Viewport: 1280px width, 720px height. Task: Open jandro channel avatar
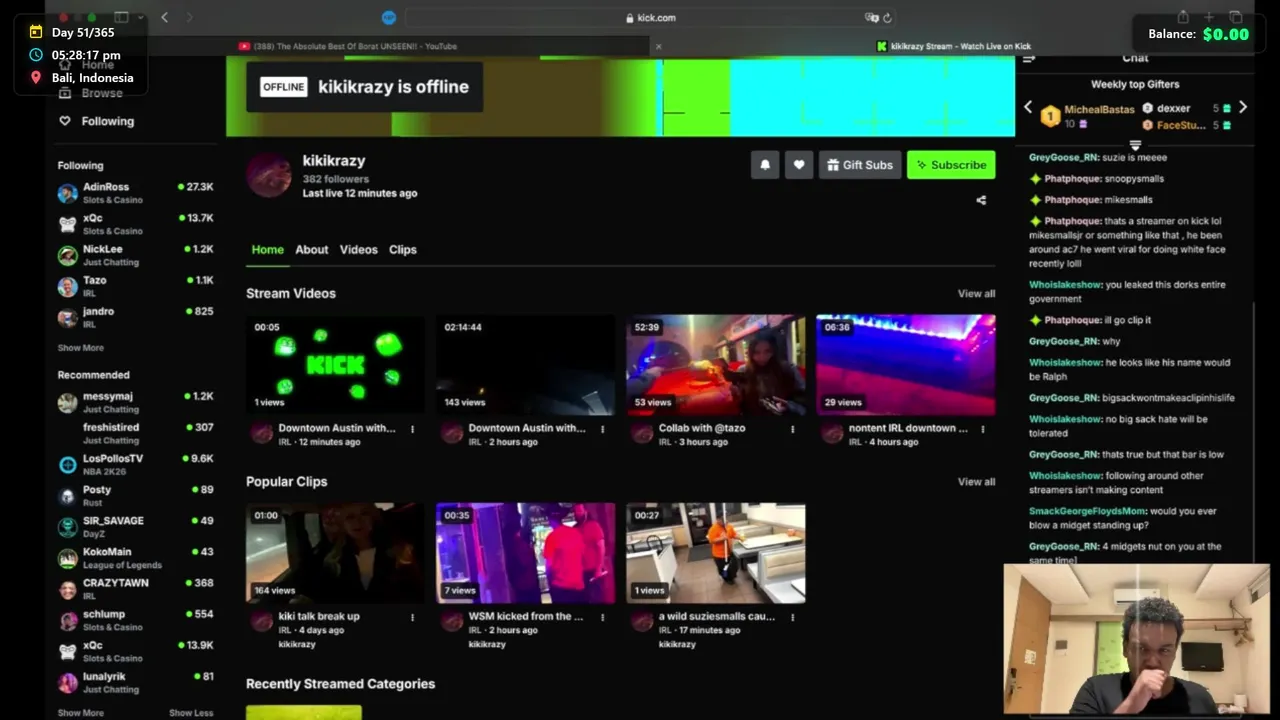coord(67,318)
